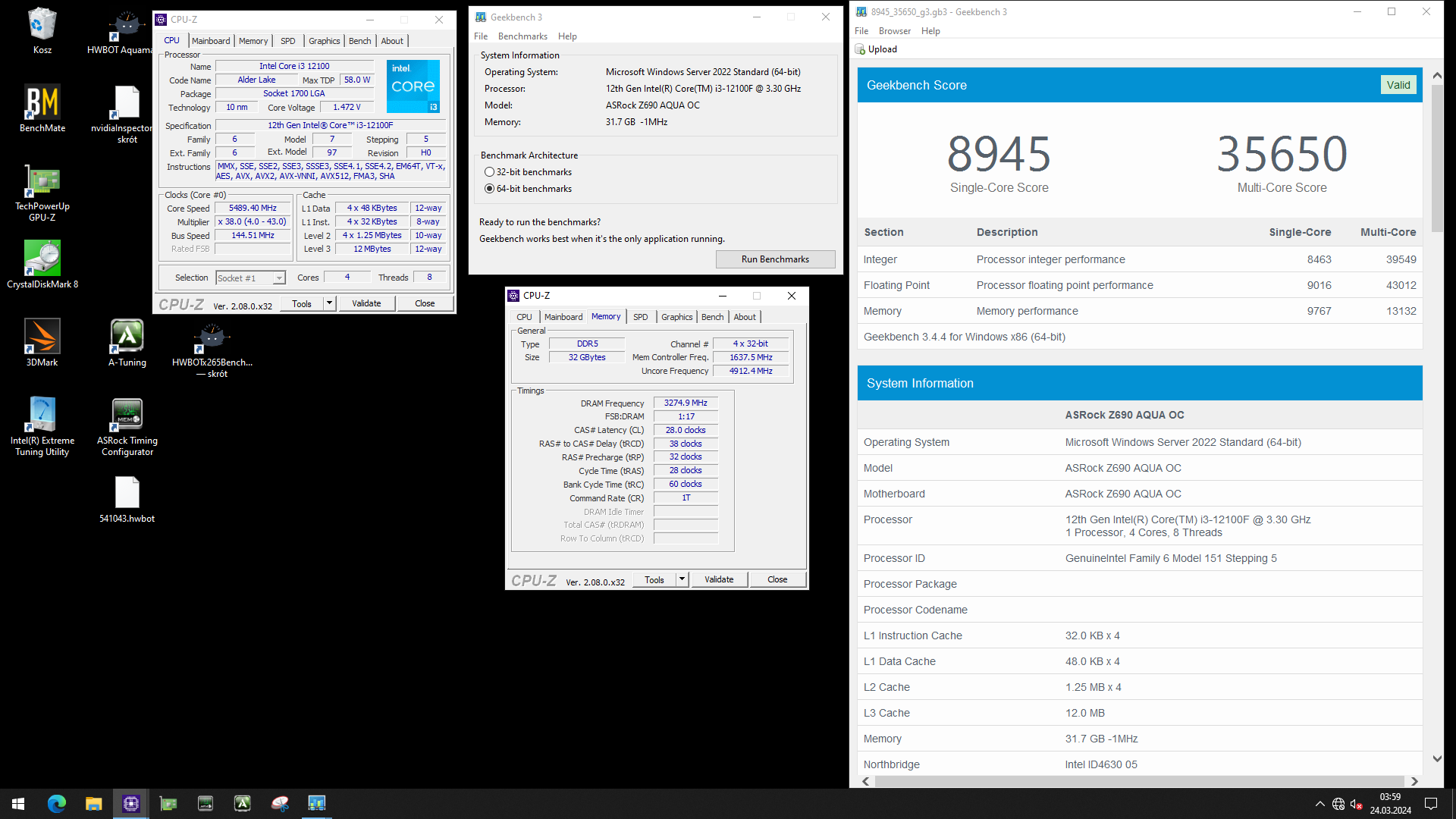The height and width of the screenshot is (819, 1456).
Task: Open the Benchmarks menu in Geekbench 3
Action: 522,36
